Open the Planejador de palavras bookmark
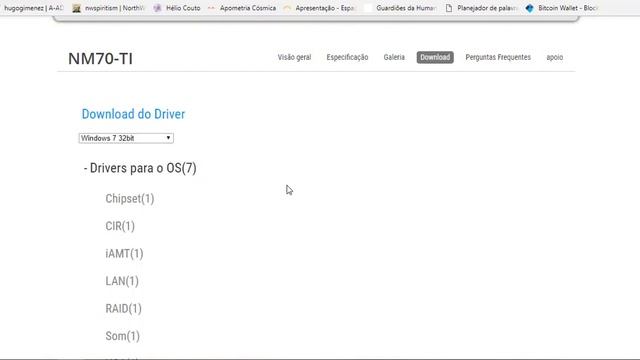 point(482,8)
